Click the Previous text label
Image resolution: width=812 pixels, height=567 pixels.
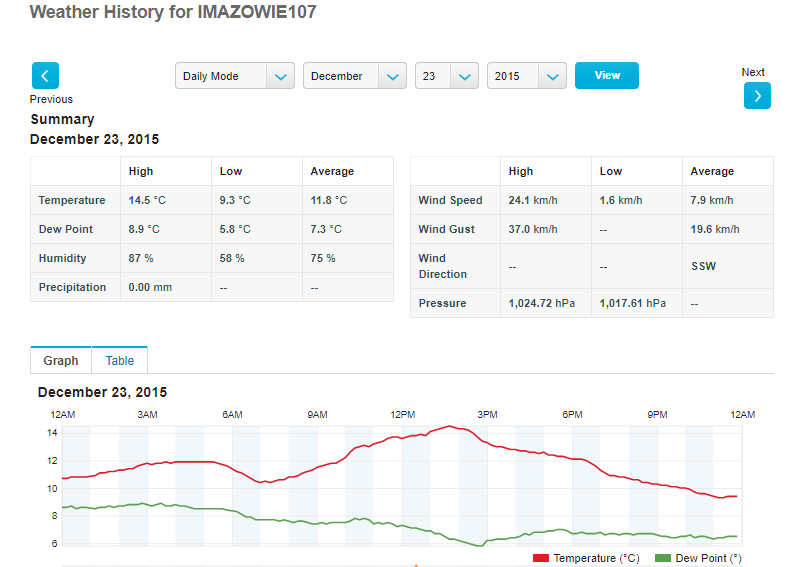click(x=51, y=99)
